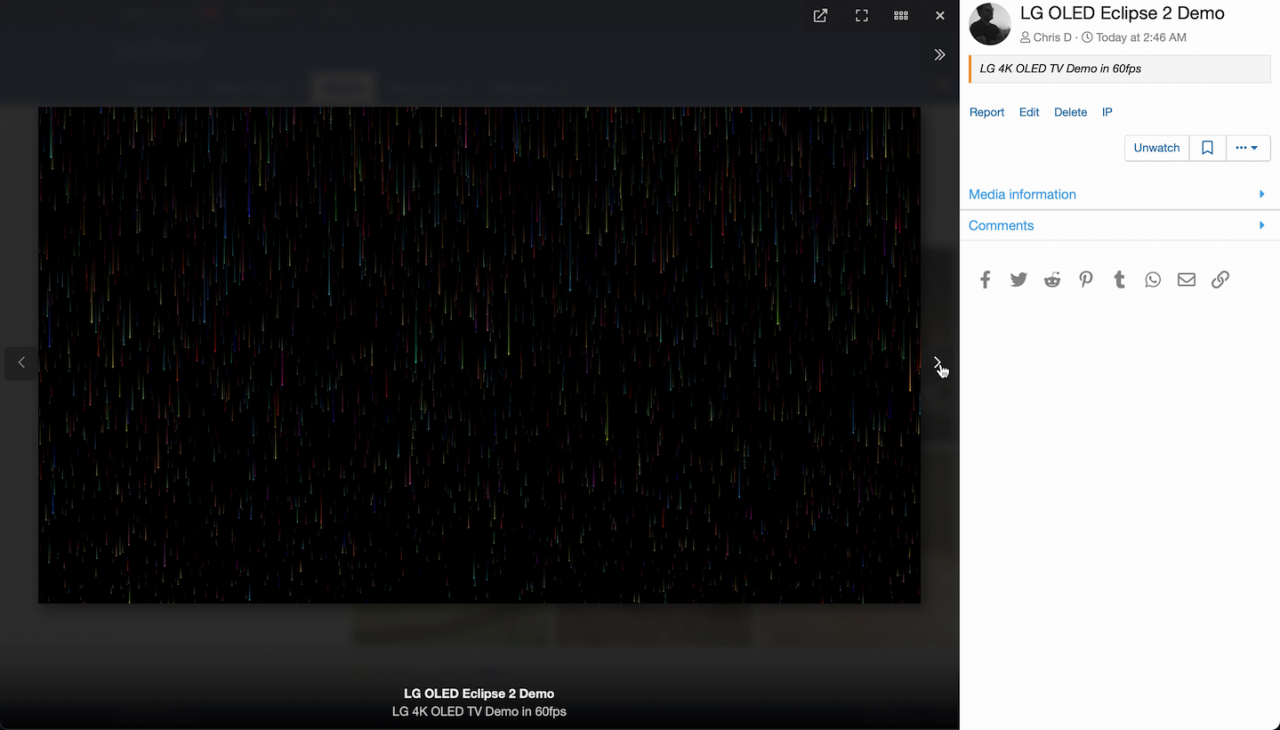Screen dimensions: 1280x730
Task: Go to the next media item
Action: (x=937, y=363)
